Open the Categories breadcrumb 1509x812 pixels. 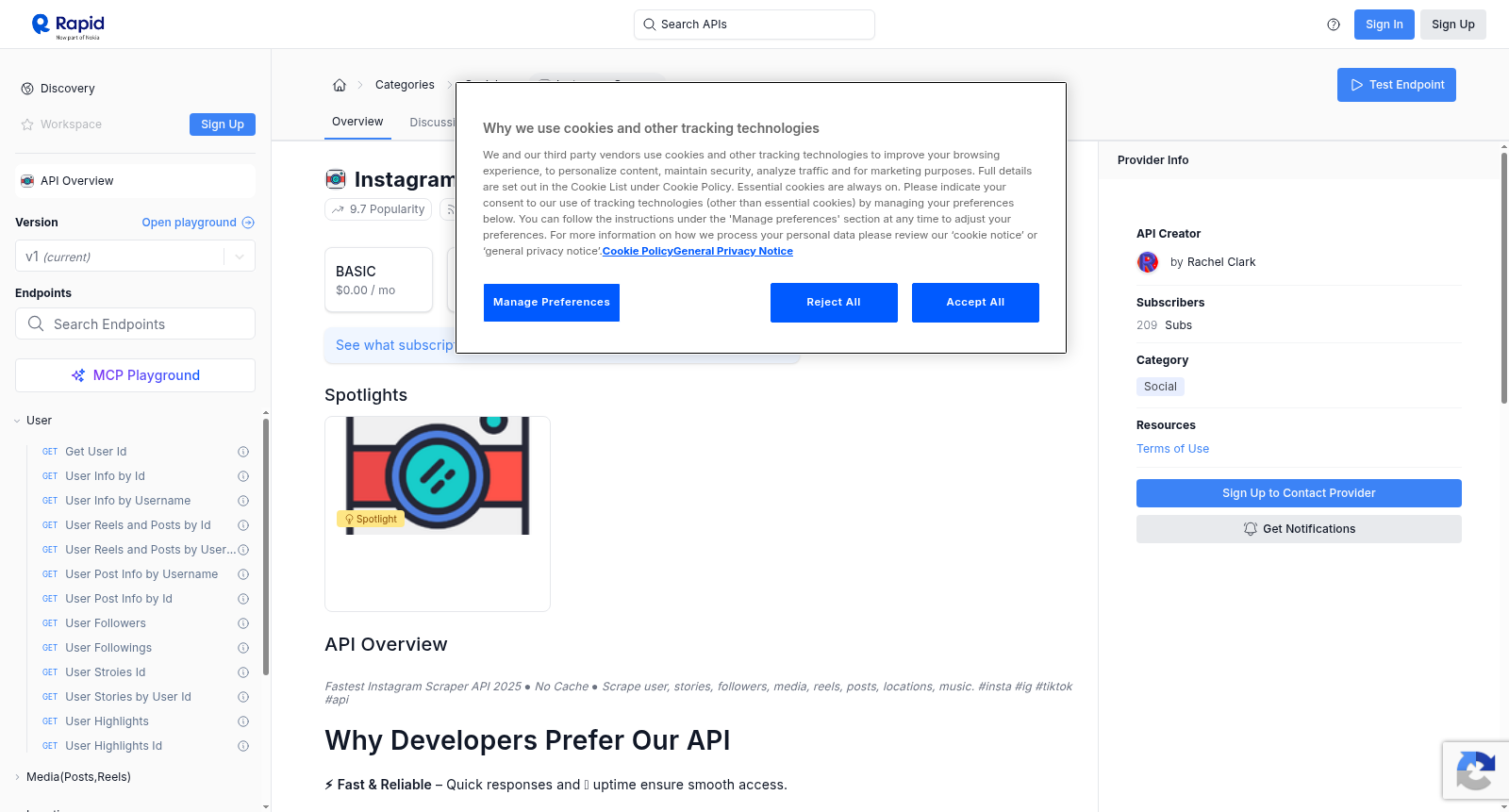click(x=405, y=85)
